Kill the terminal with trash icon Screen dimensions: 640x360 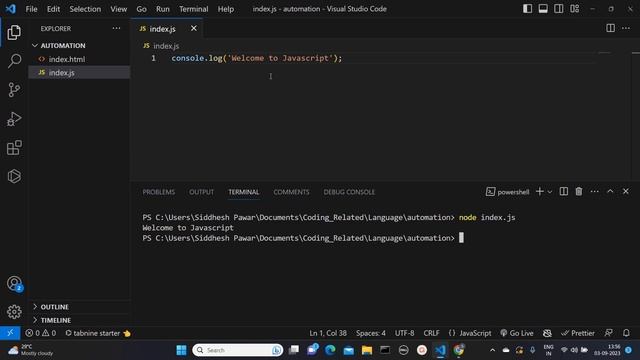click(x=579, y=191)
